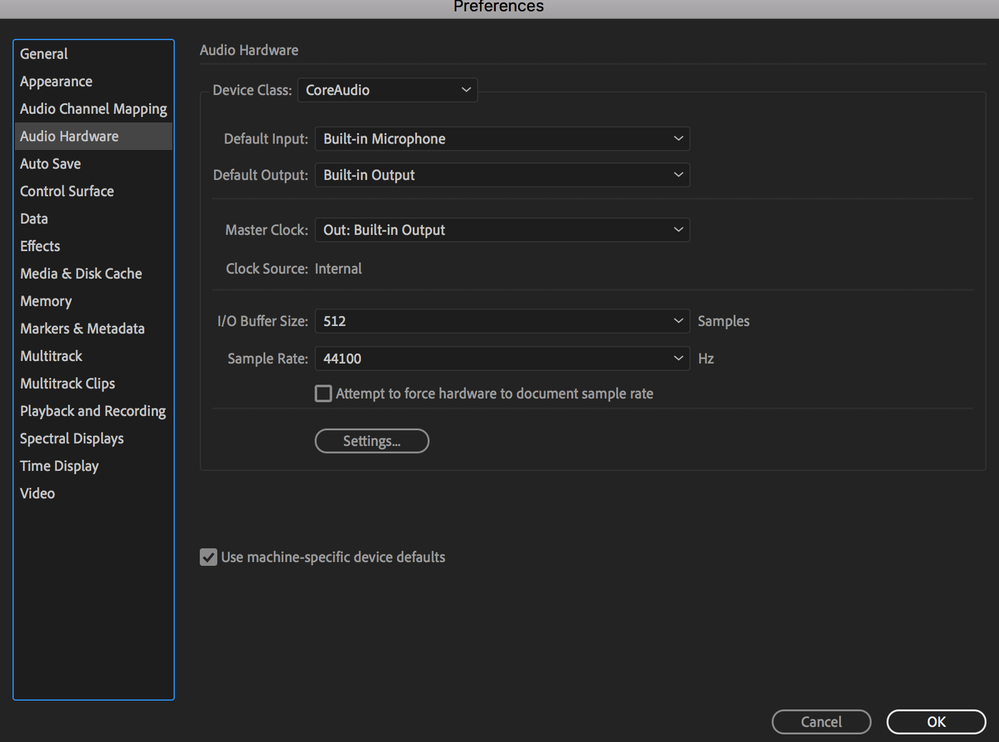
Task: Cancel the Preferences dialog
Action: 821,721
